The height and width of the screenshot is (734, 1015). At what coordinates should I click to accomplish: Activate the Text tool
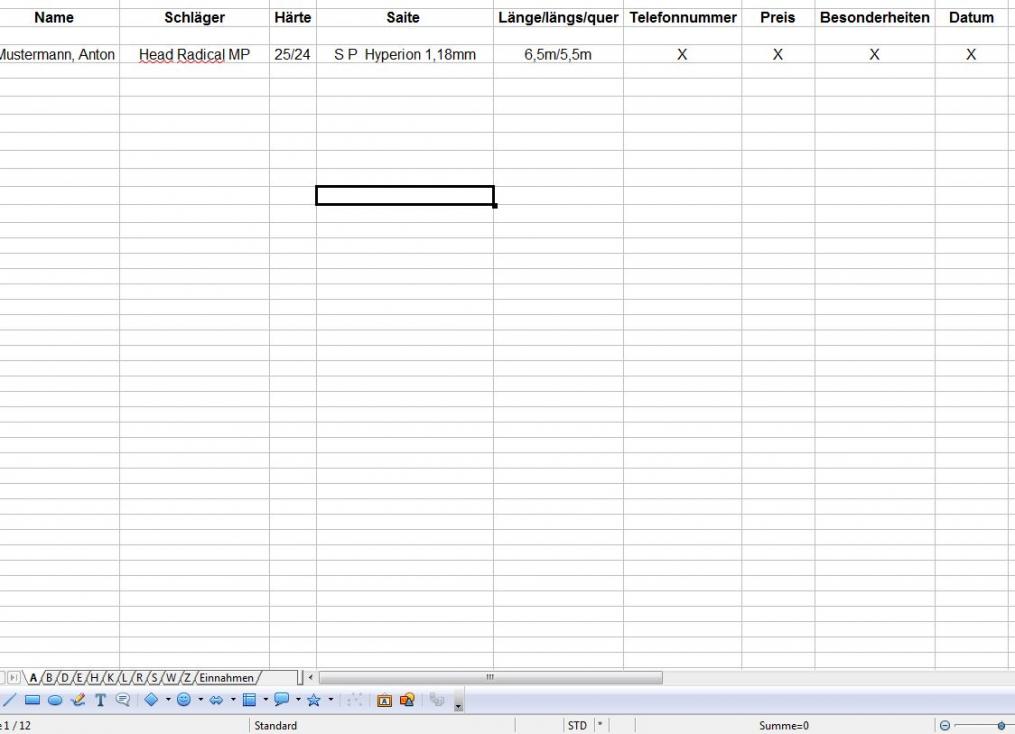[100, 701]
